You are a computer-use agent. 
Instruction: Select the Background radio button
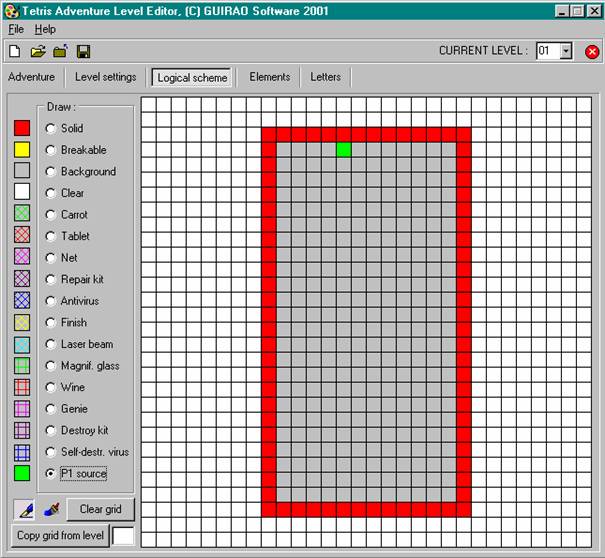[x=51, y=172]
